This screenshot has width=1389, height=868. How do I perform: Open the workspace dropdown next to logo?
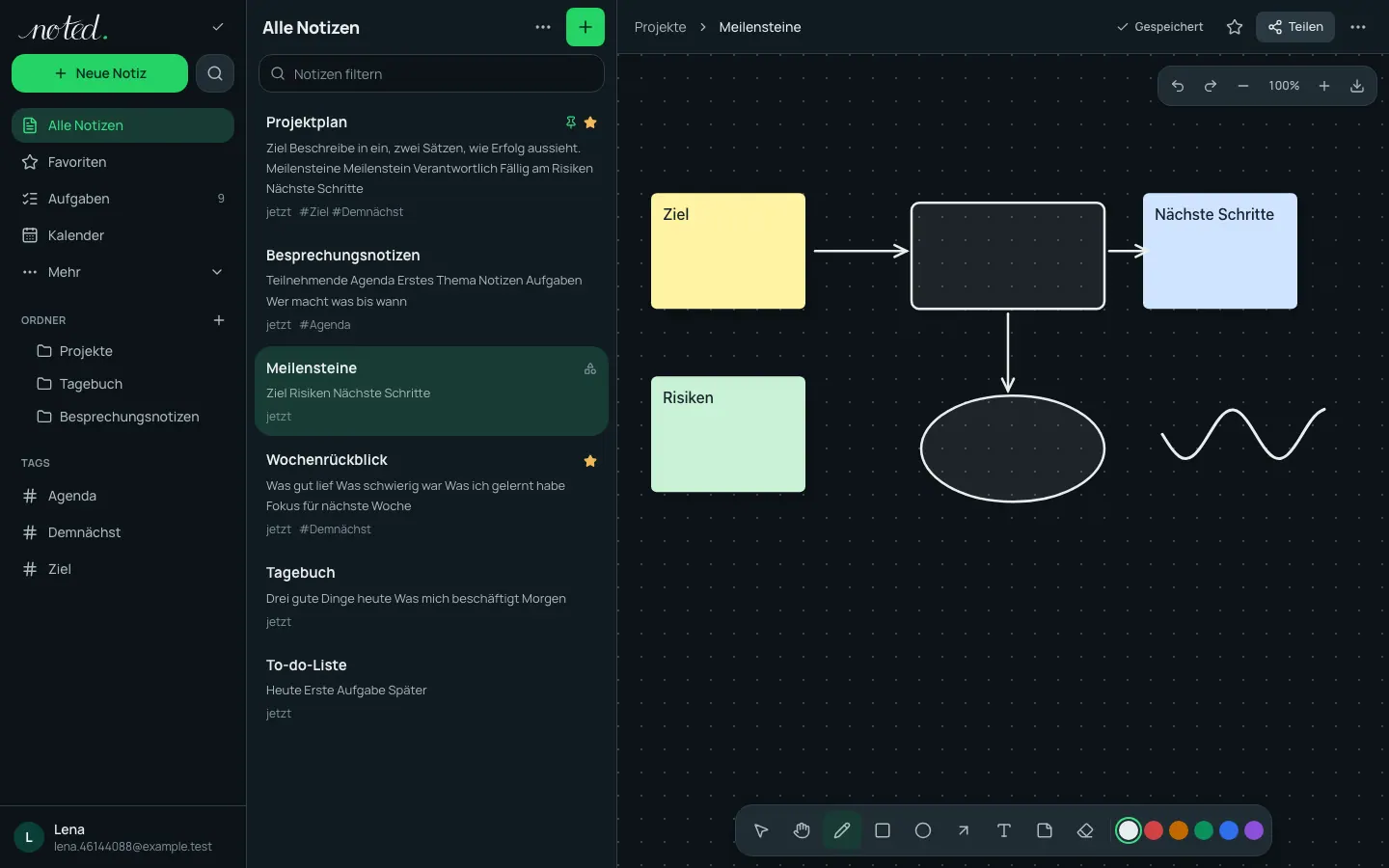click(218, 27)
